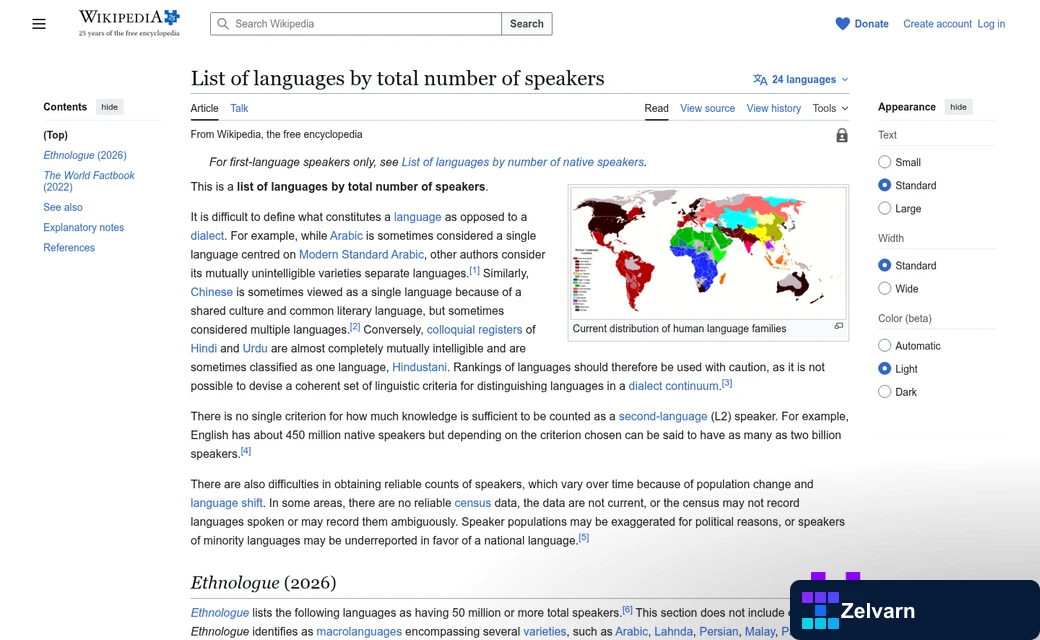
Task: Select Wide width option
Action: click(884, 288)
